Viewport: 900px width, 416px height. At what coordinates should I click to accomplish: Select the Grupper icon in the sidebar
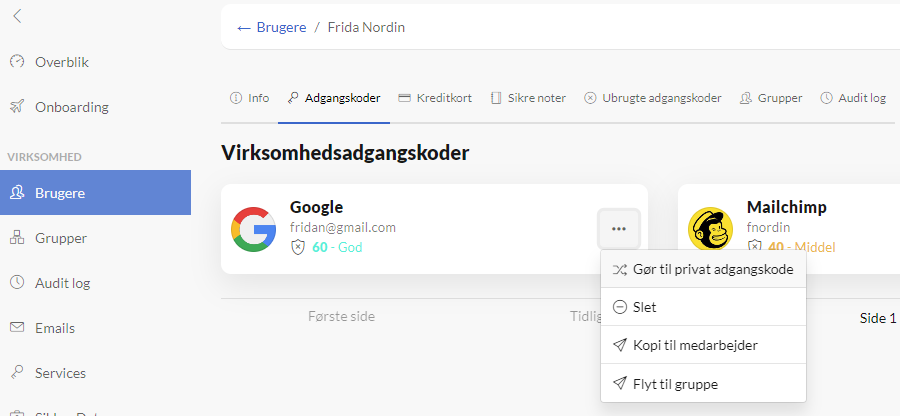[x=17, y=238]
